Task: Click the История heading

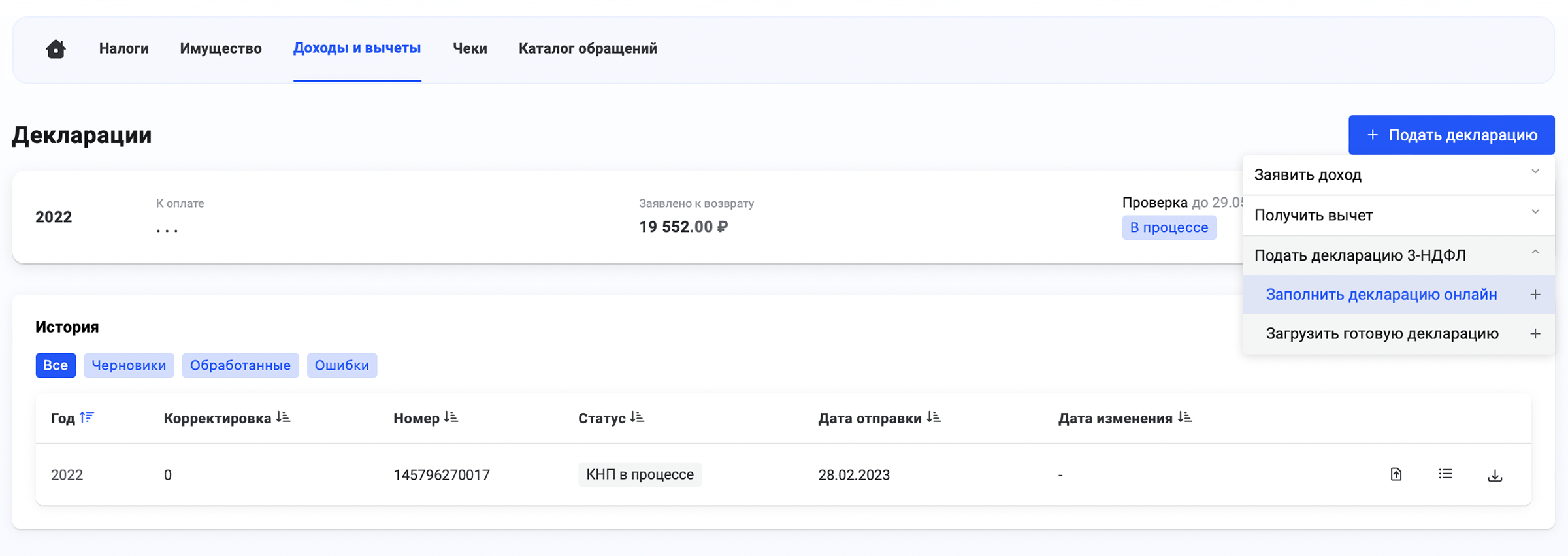Action: (x=67, y=327)
